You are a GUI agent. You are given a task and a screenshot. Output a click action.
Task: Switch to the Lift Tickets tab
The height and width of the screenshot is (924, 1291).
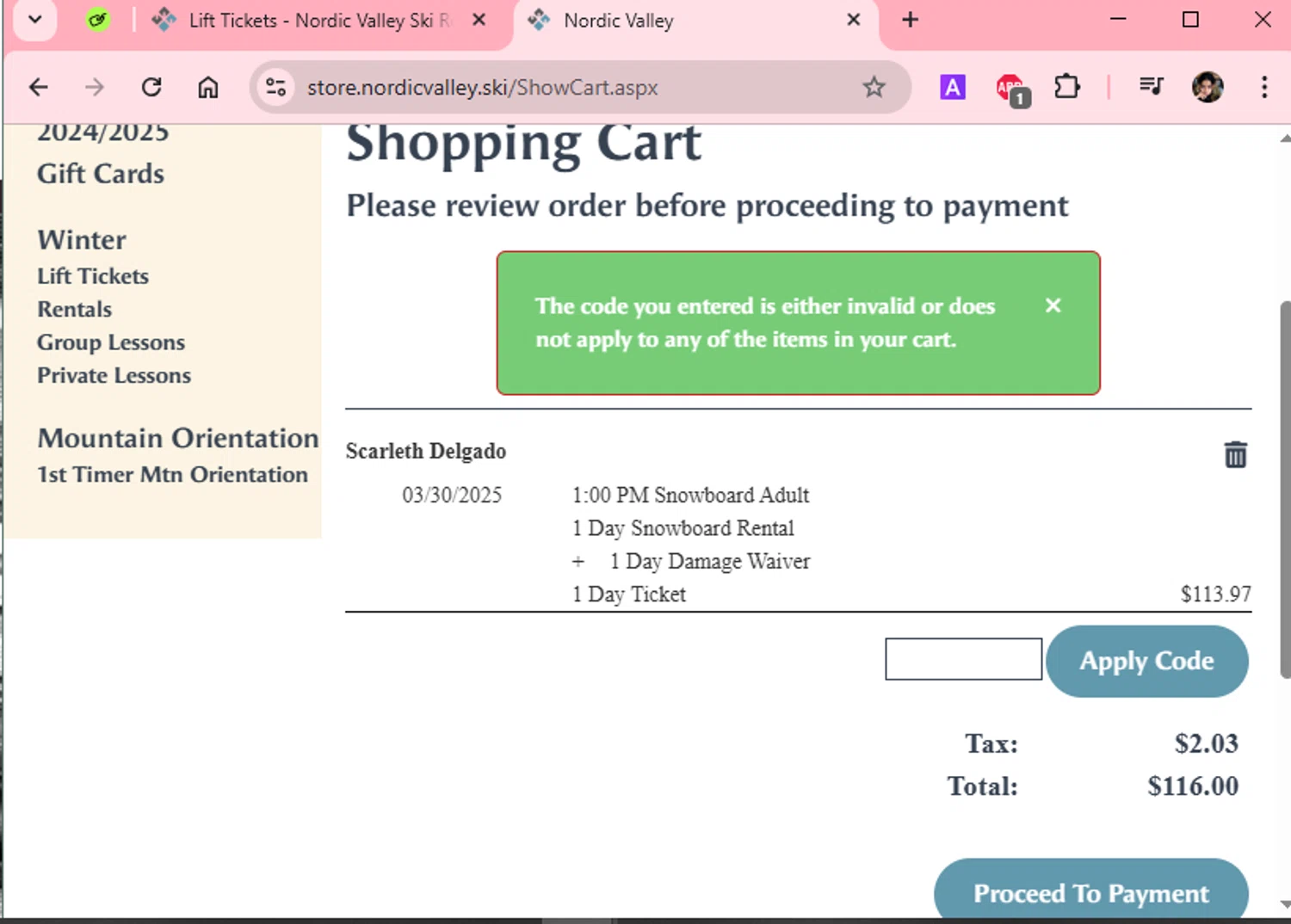coord(318,21)
